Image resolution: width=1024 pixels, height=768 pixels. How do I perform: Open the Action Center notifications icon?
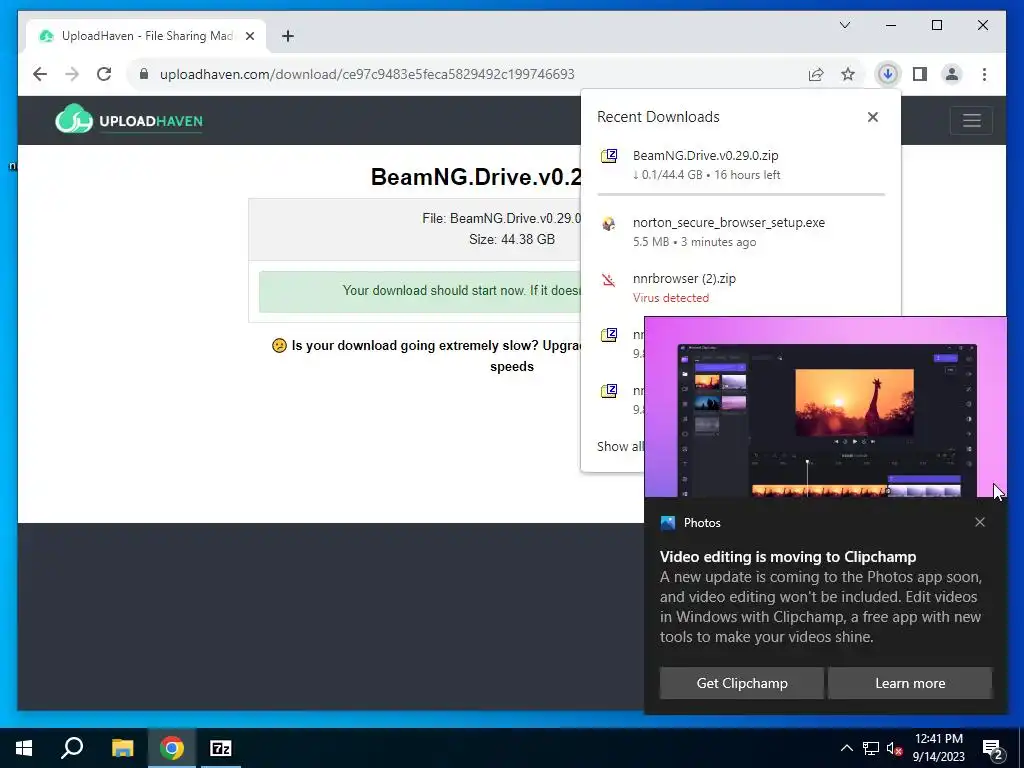(994, 748)
